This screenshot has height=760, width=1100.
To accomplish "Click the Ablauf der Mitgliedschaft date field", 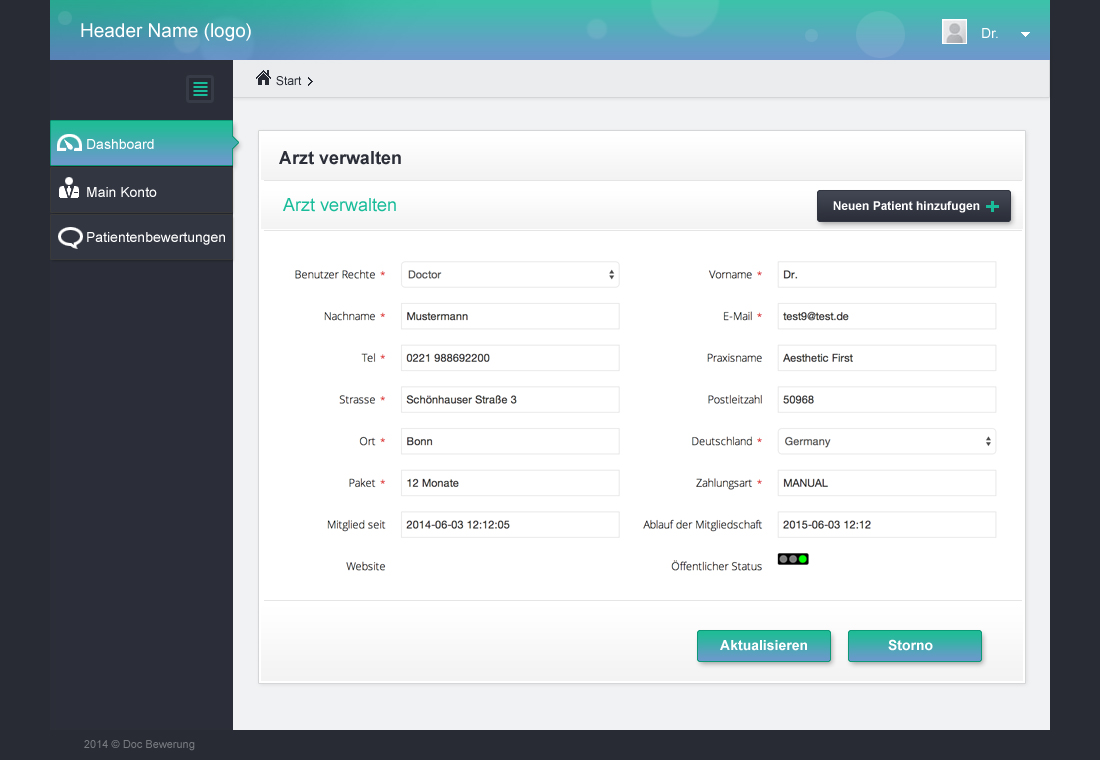I will point(887,525).
